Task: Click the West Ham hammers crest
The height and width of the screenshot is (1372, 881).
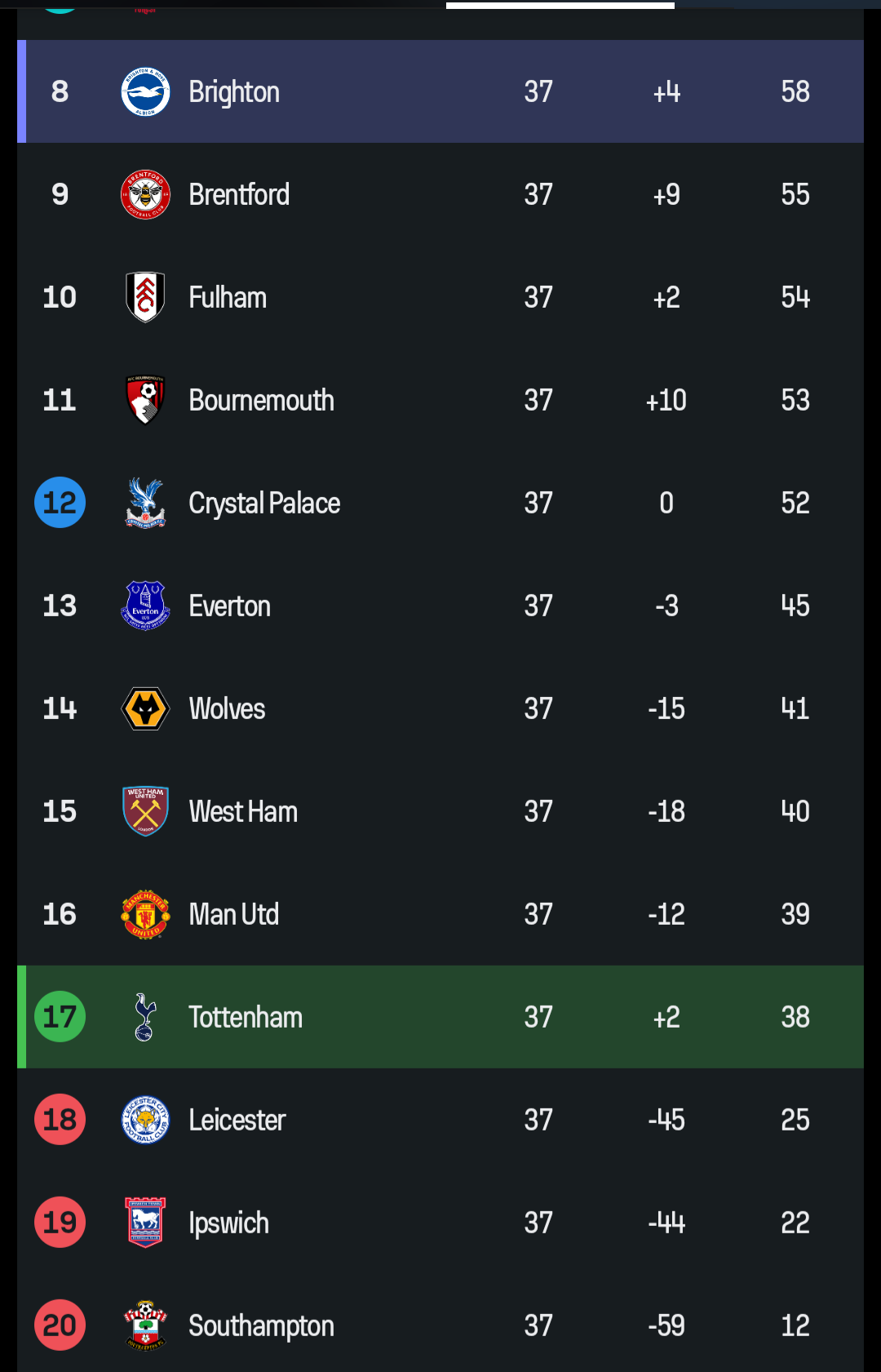Action: [145, 811]
